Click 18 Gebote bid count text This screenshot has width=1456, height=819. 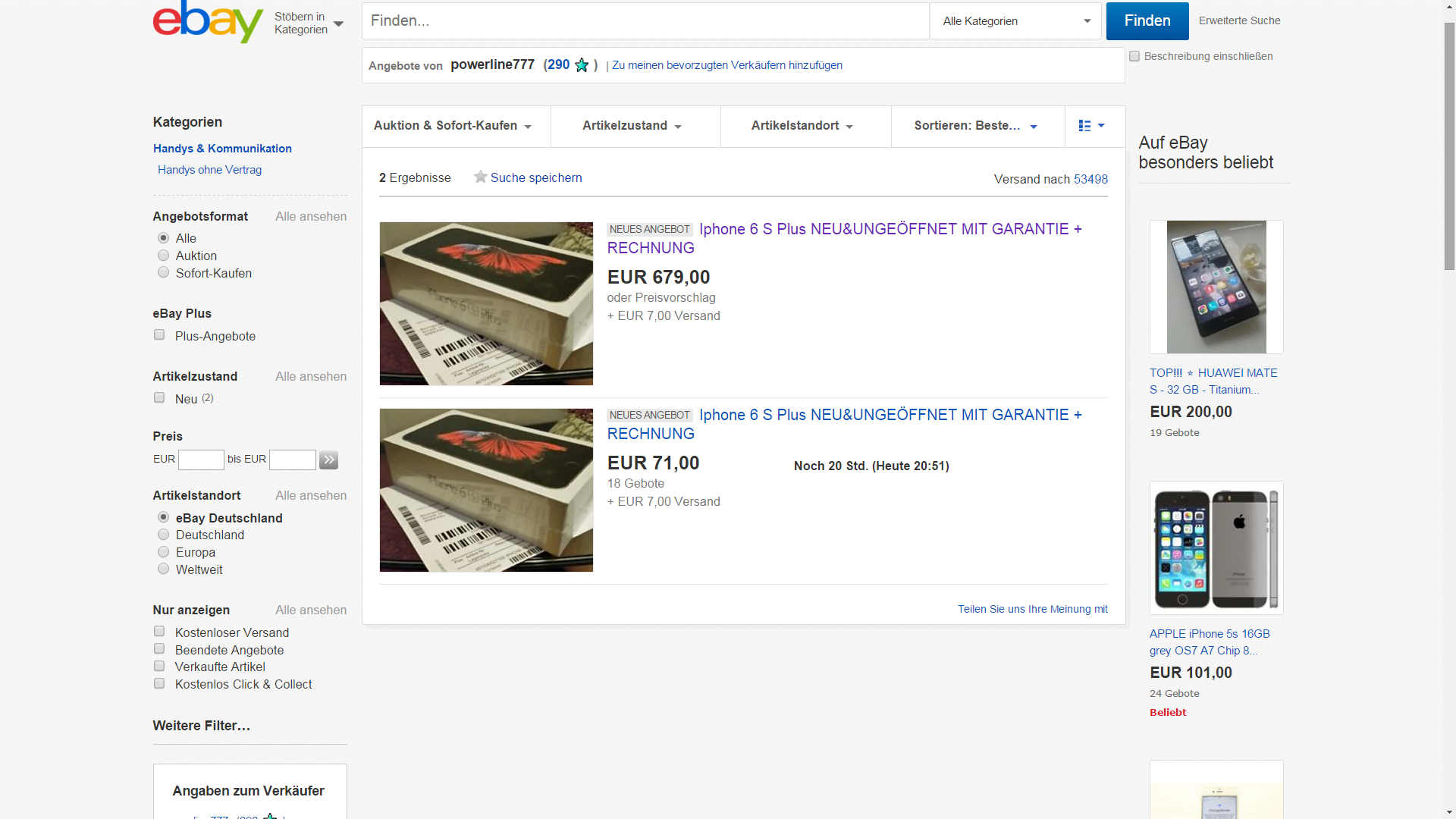pyautogui.click(x=635, y=484)
